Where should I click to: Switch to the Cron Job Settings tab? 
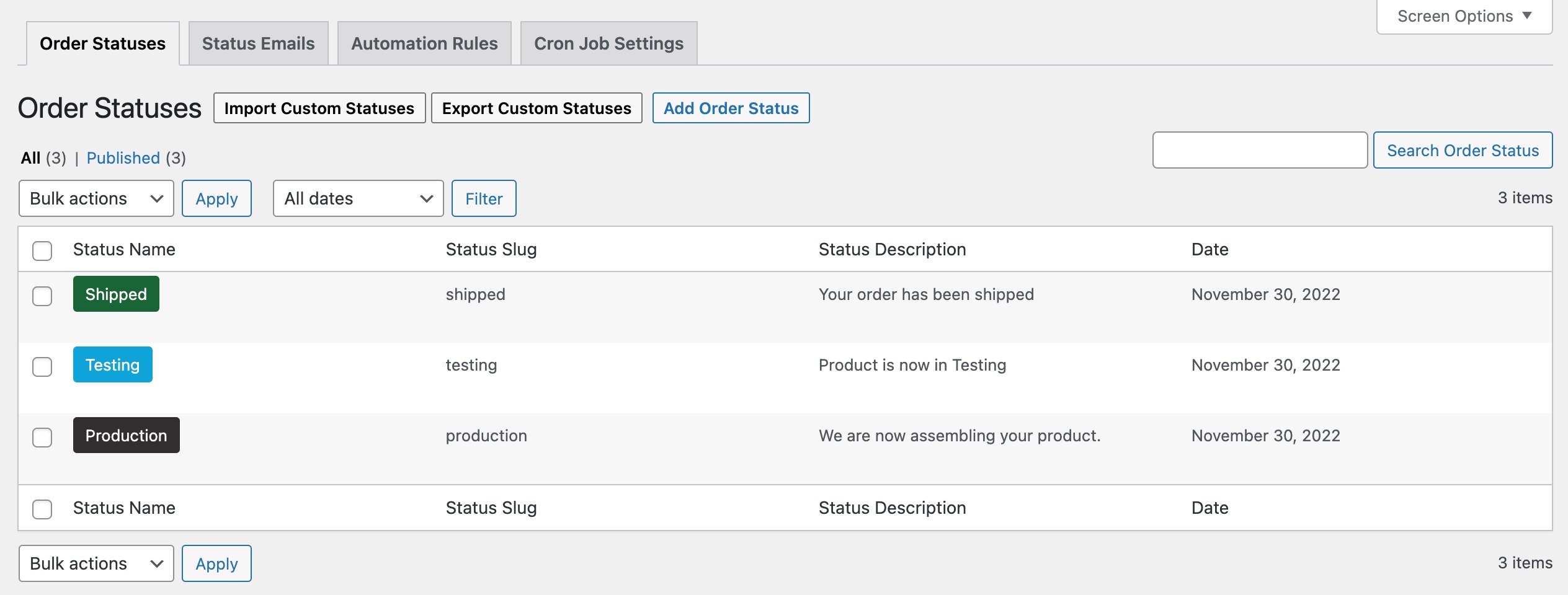[608, 43]
